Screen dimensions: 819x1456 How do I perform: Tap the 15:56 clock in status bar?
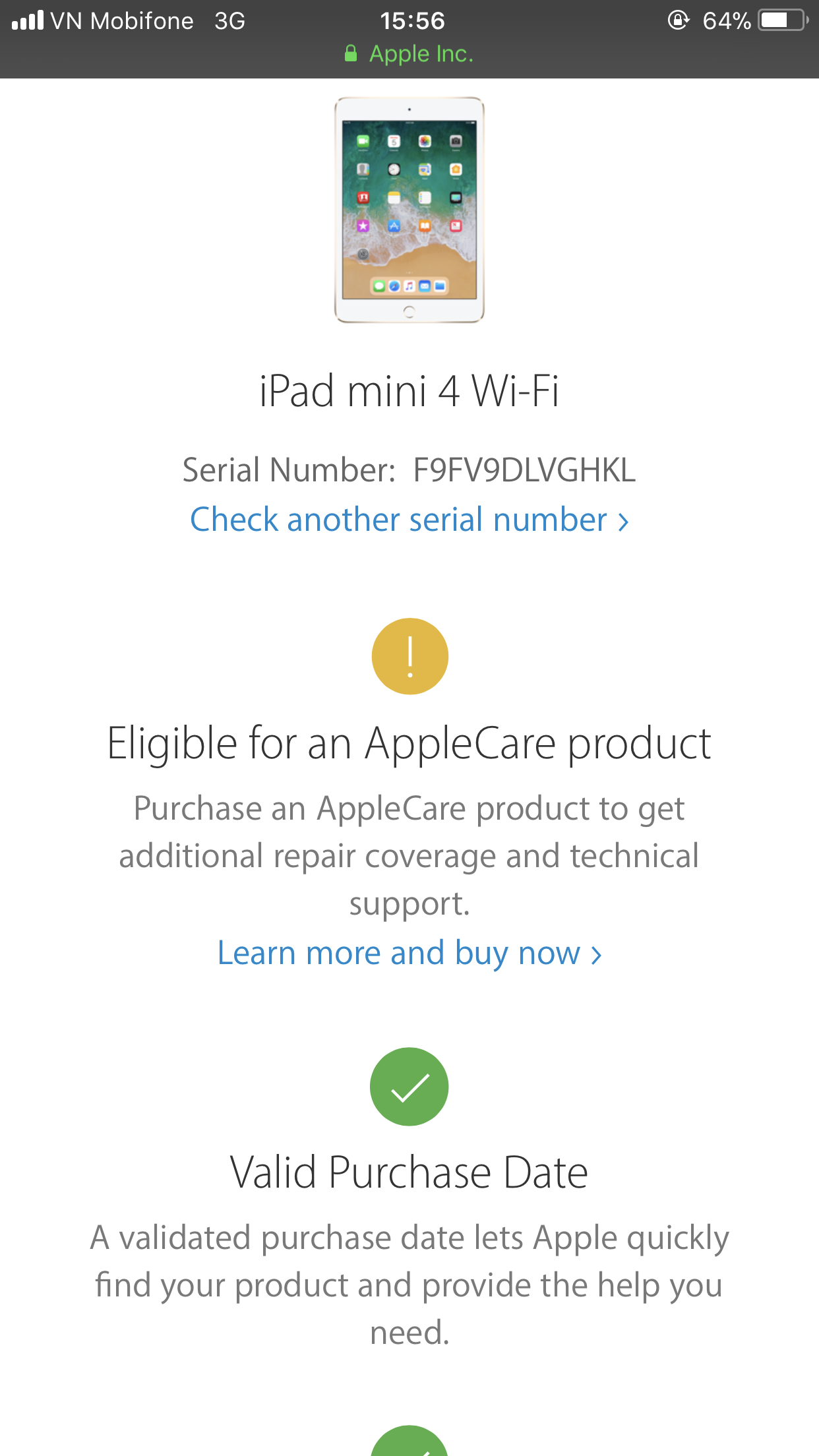click(412, 20)
